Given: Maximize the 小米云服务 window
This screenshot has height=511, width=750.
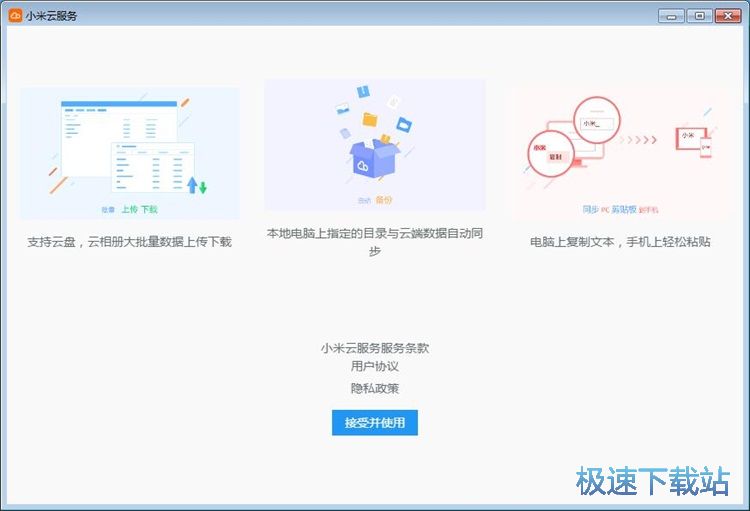Looking at the screenshot, I should pos(699,16).
